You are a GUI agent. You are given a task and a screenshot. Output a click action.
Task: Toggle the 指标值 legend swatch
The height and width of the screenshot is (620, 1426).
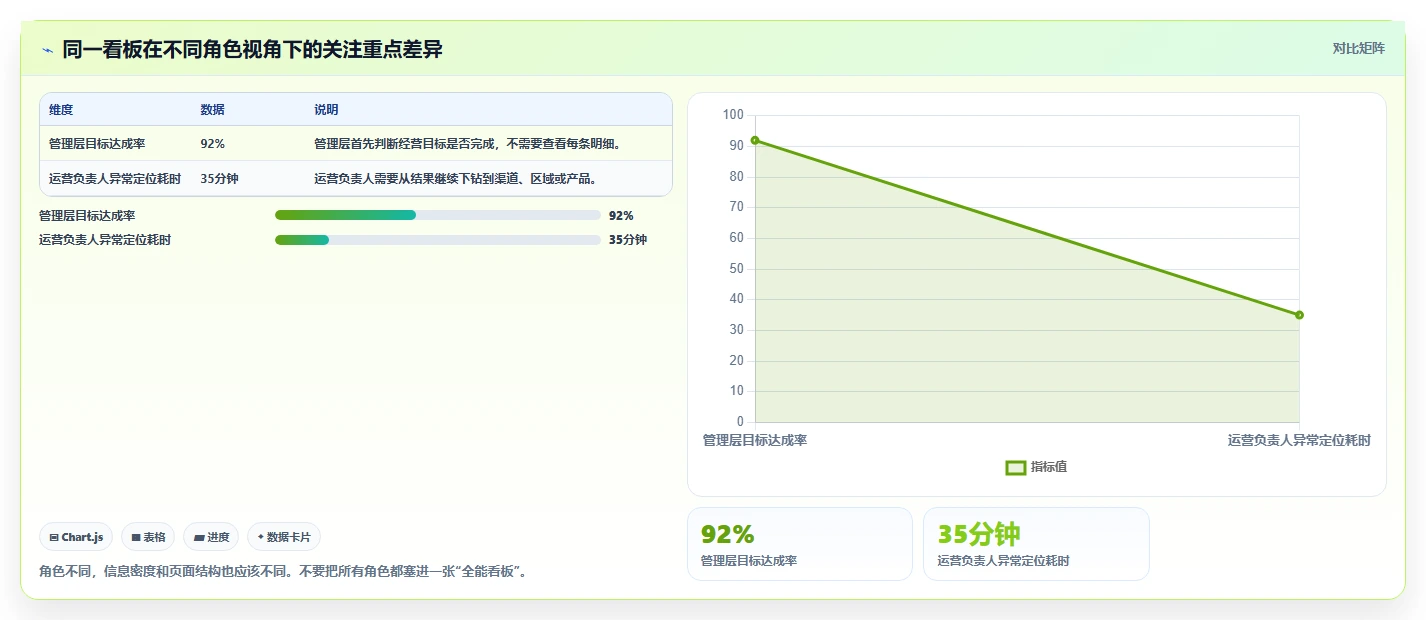1015,467
